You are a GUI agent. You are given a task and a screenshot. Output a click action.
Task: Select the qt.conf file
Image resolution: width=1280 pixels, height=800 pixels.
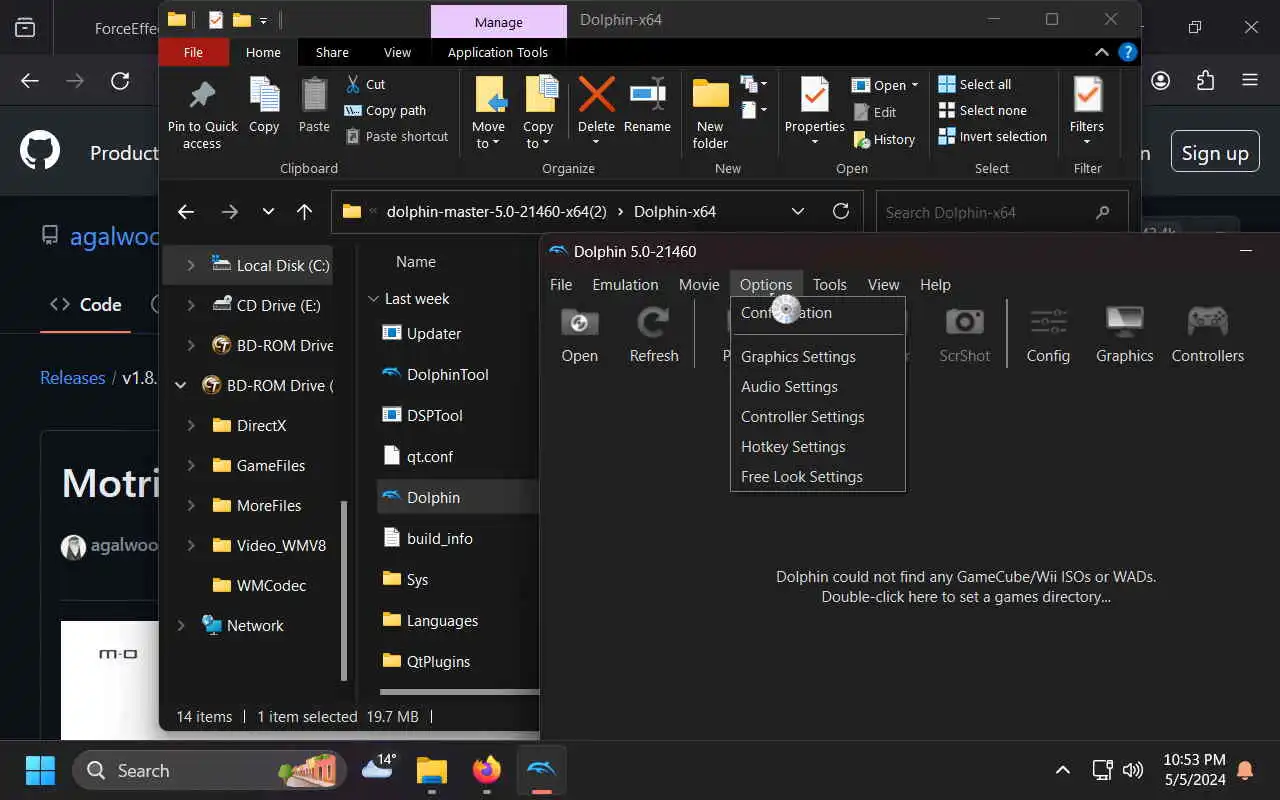[429, 456]
